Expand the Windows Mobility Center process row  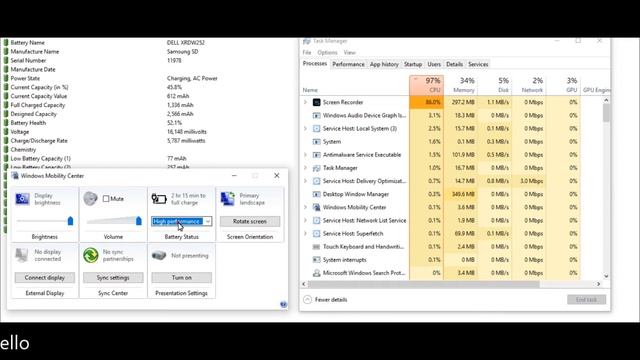[x=305, y=207]
